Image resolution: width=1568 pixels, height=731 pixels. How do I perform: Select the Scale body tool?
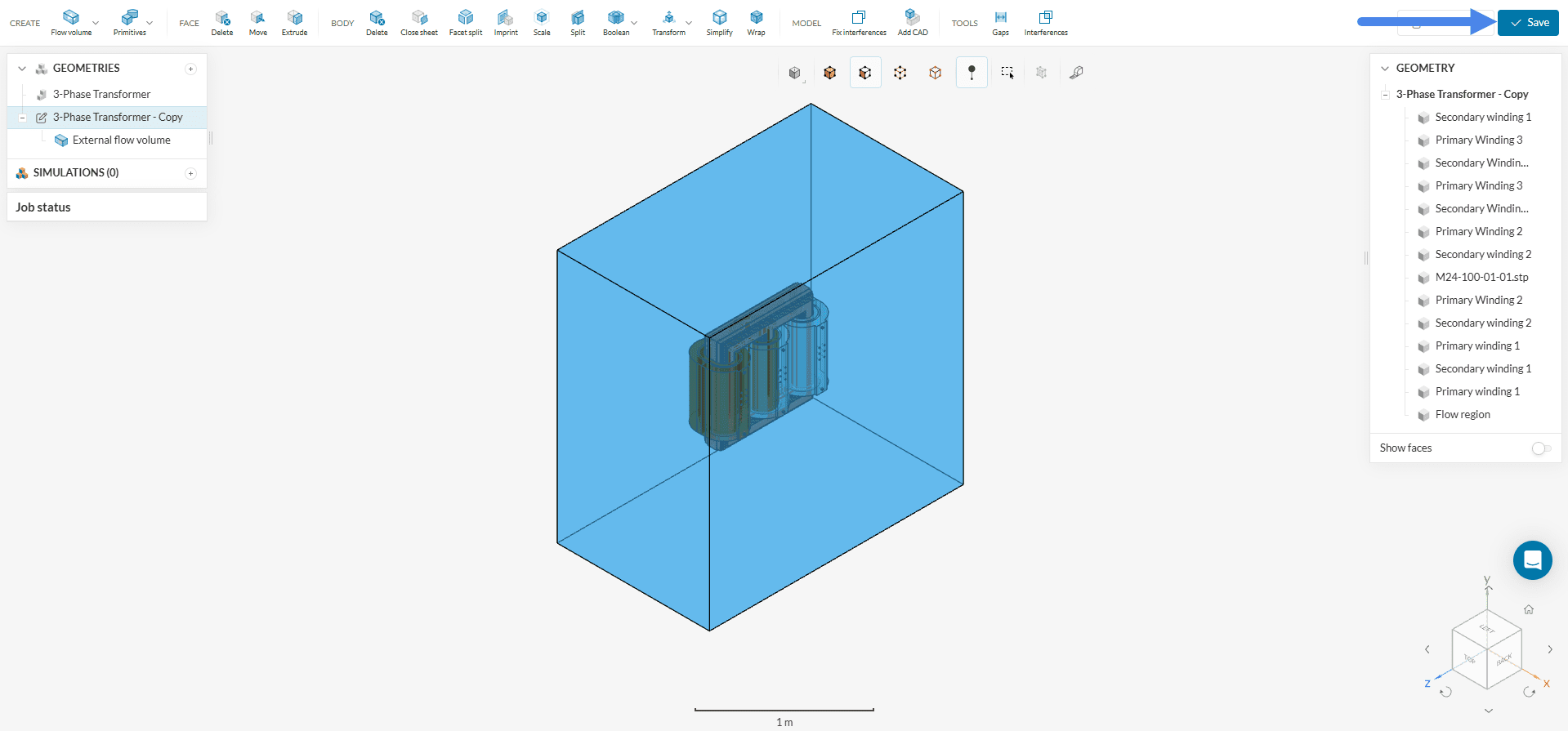click(x=541, y=18)
